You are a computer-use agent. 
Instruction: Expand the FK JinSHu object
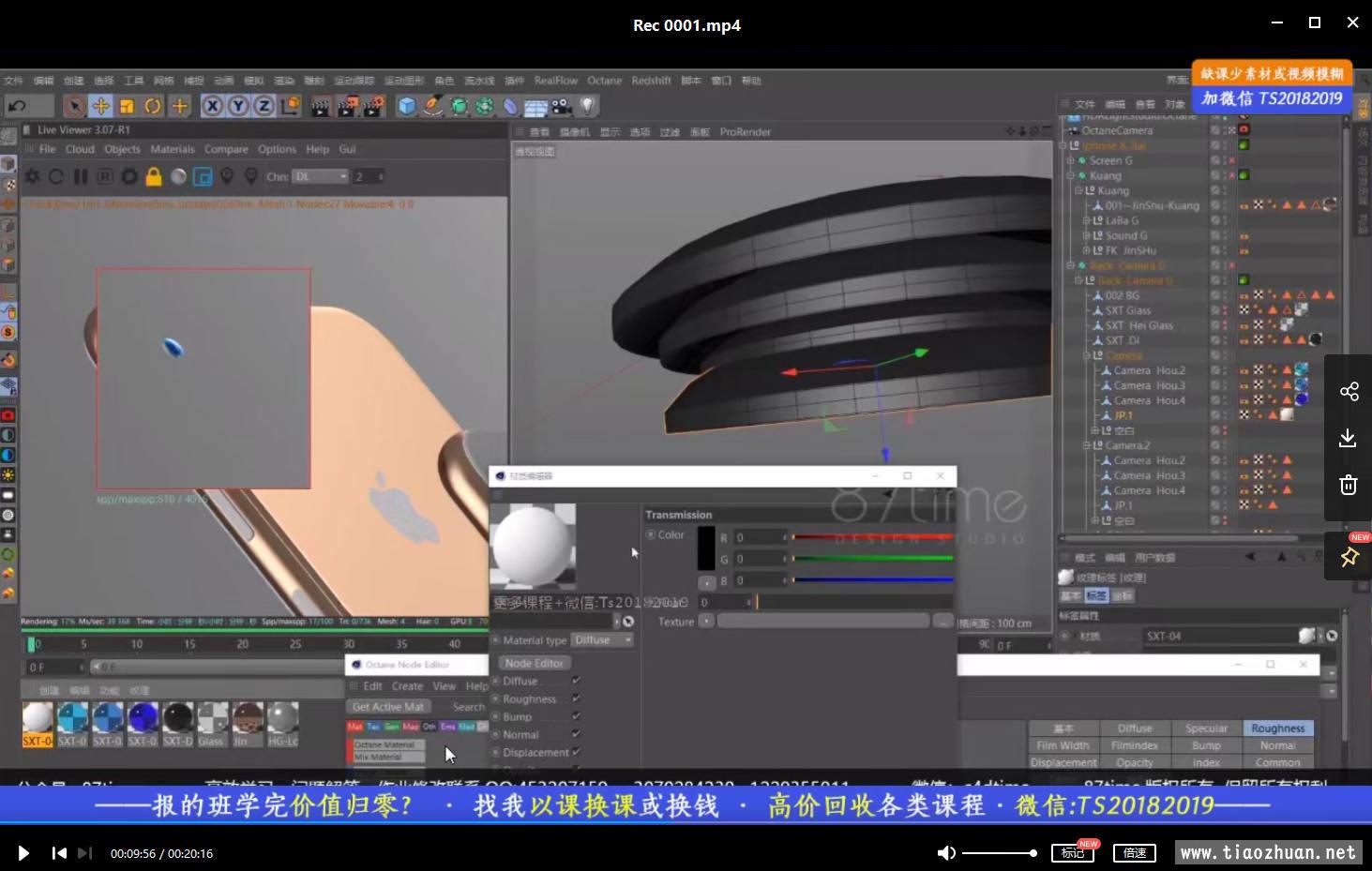pyautogui.click(x=1086, y=250)
